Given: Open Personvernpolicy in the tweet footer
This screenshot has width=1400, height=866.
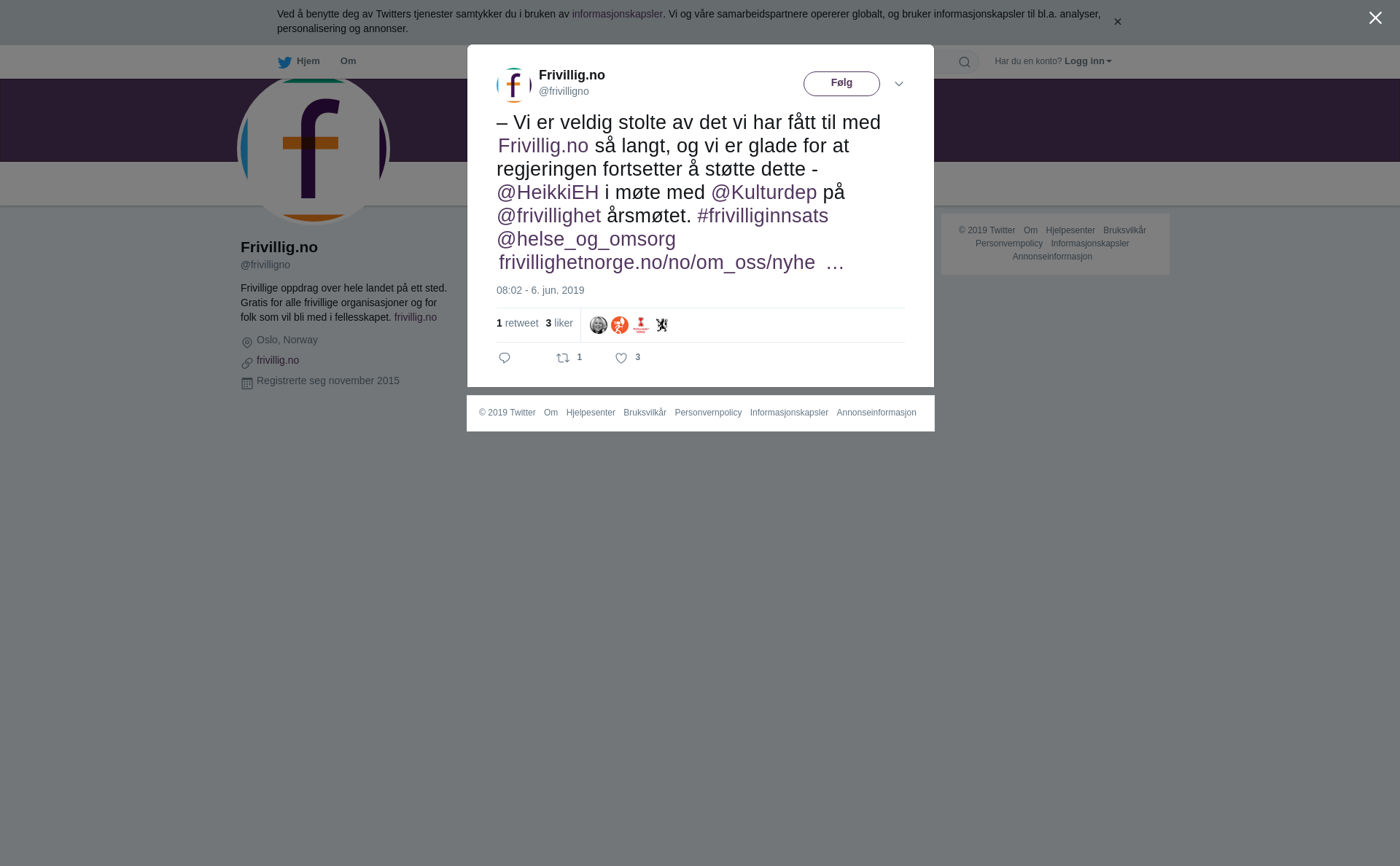Looking at the screenshot, I should (708, 413).
